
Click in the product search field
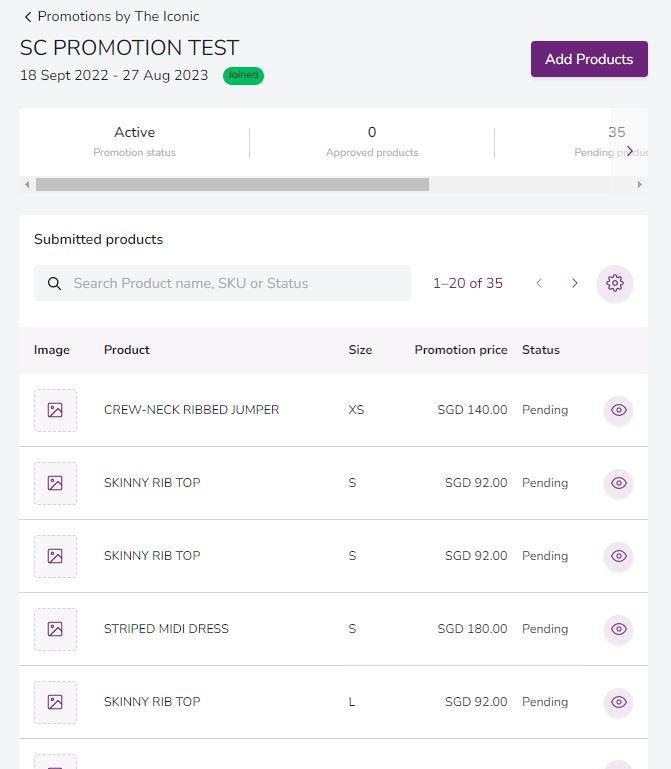(235, 283)
